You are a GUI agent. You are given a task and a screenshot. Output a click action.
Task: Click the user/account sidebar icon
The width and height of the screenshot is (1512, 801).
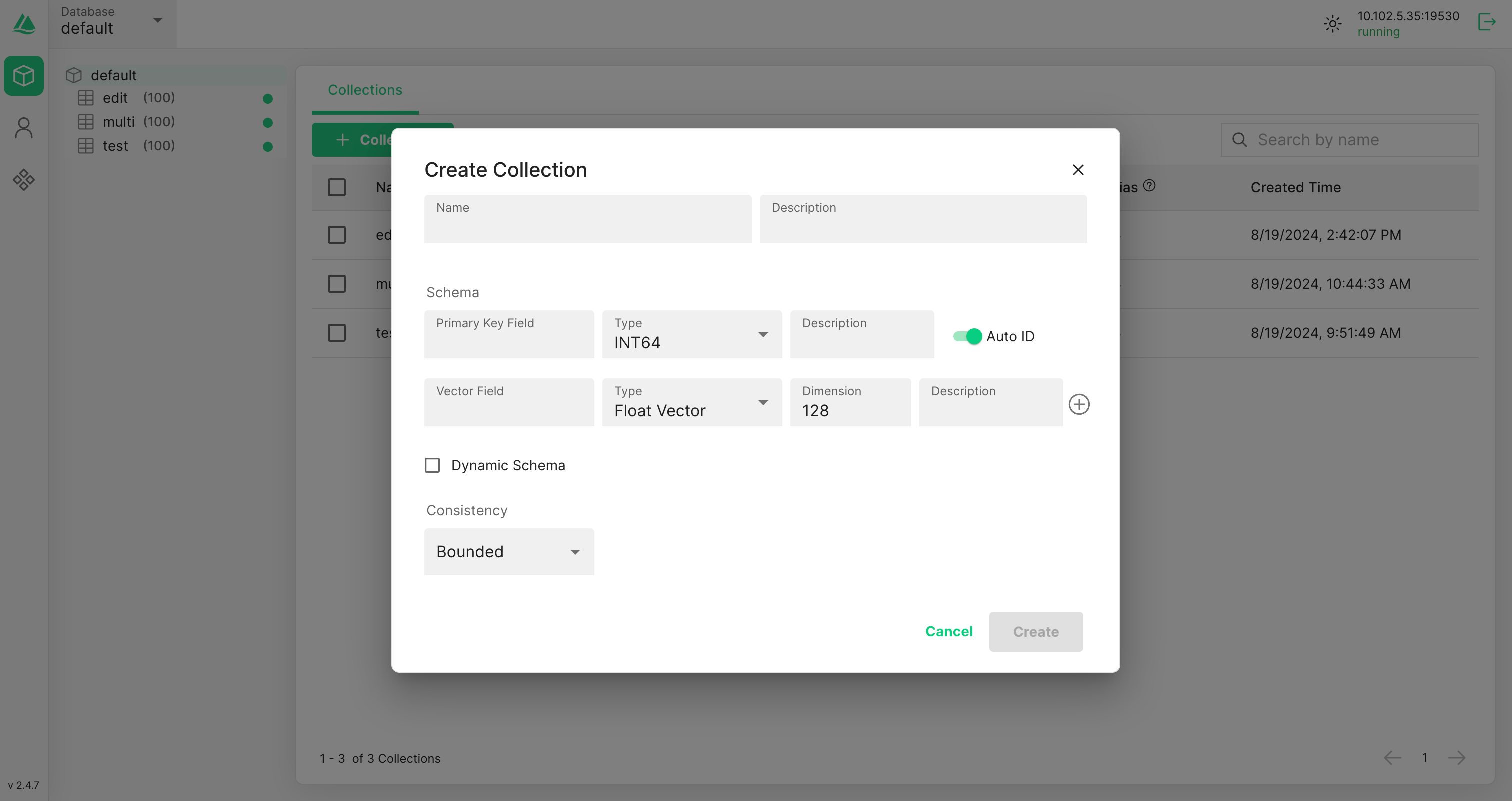click(24, 128)
